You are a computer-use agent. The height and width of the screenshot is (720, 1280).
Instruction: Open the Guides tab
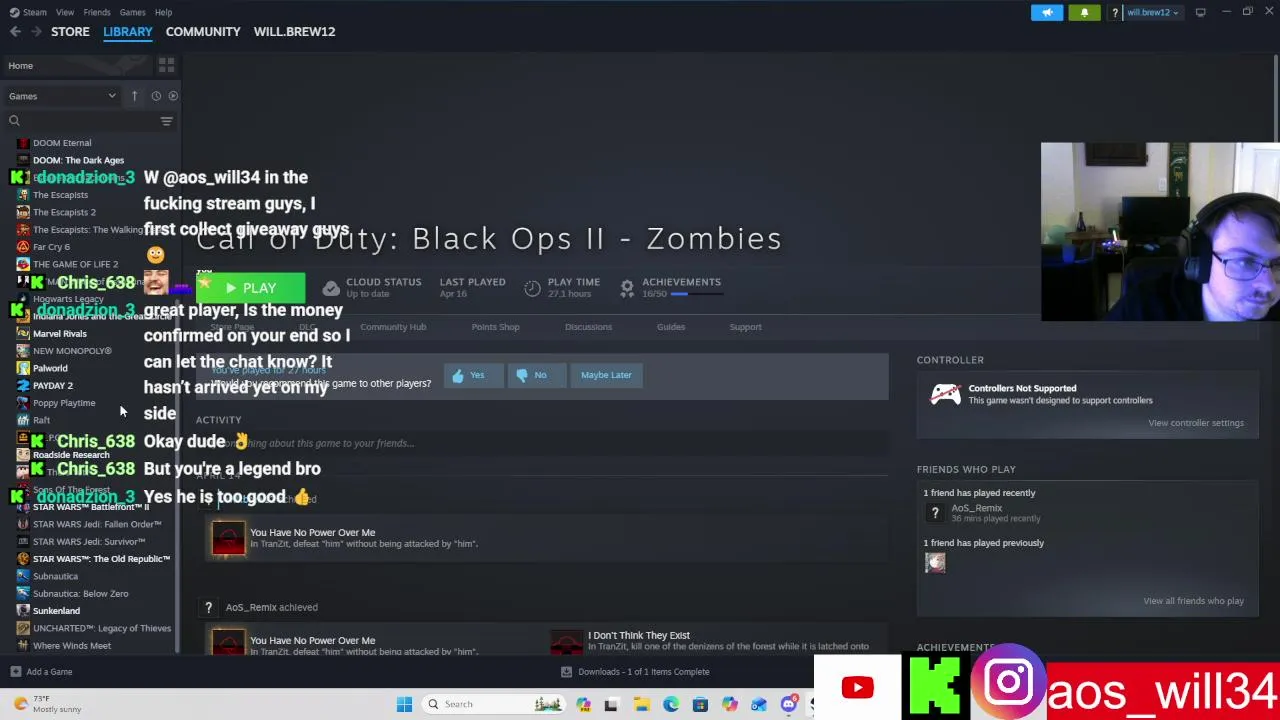(671, 327)
